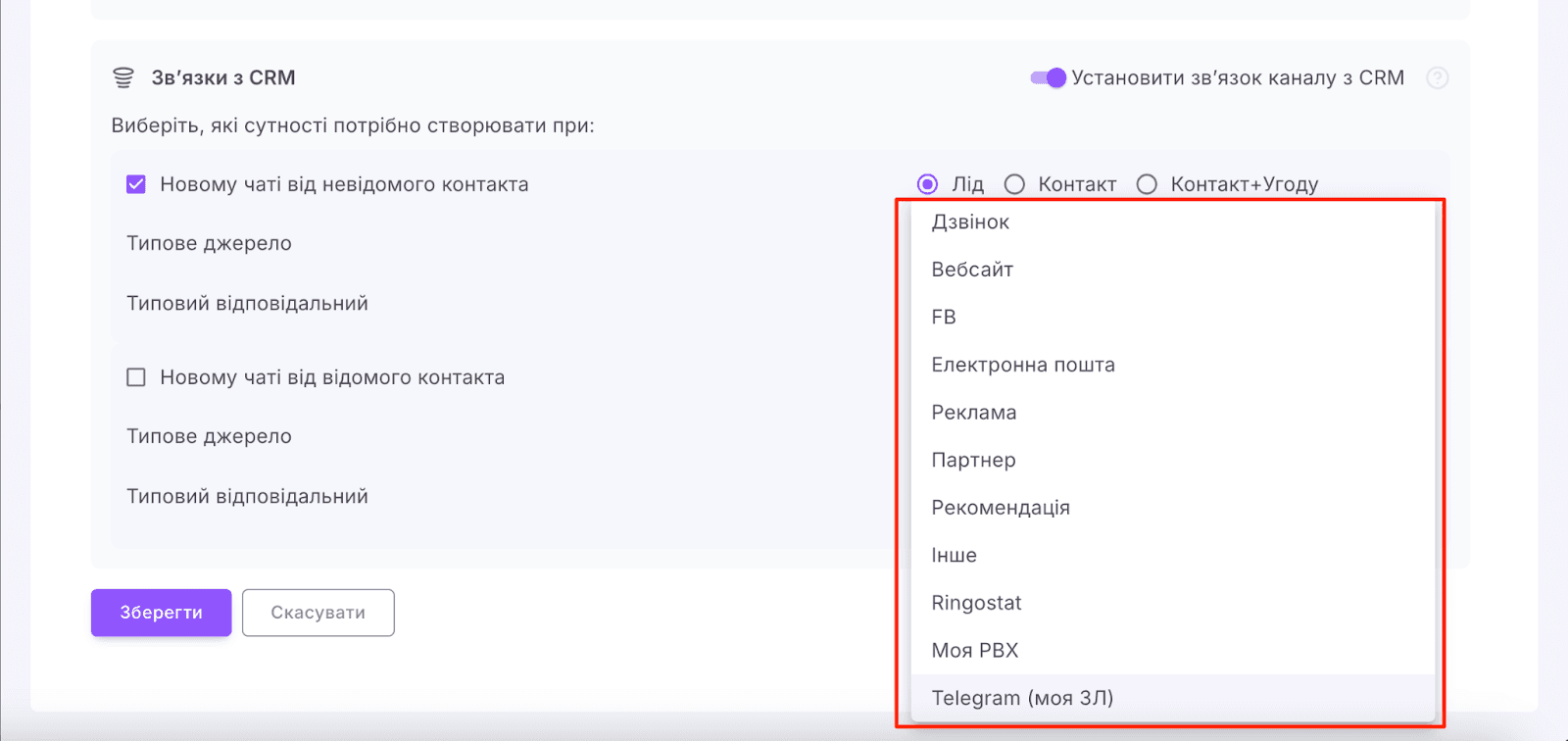Select the 'Контакт' radio option
The width and height of the screenshot is (1568, 741).
point(1015,183)
